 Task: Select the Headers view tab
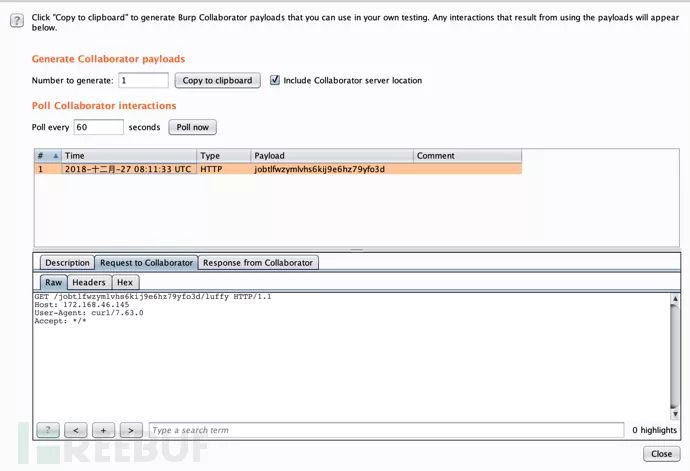[89, 283]
